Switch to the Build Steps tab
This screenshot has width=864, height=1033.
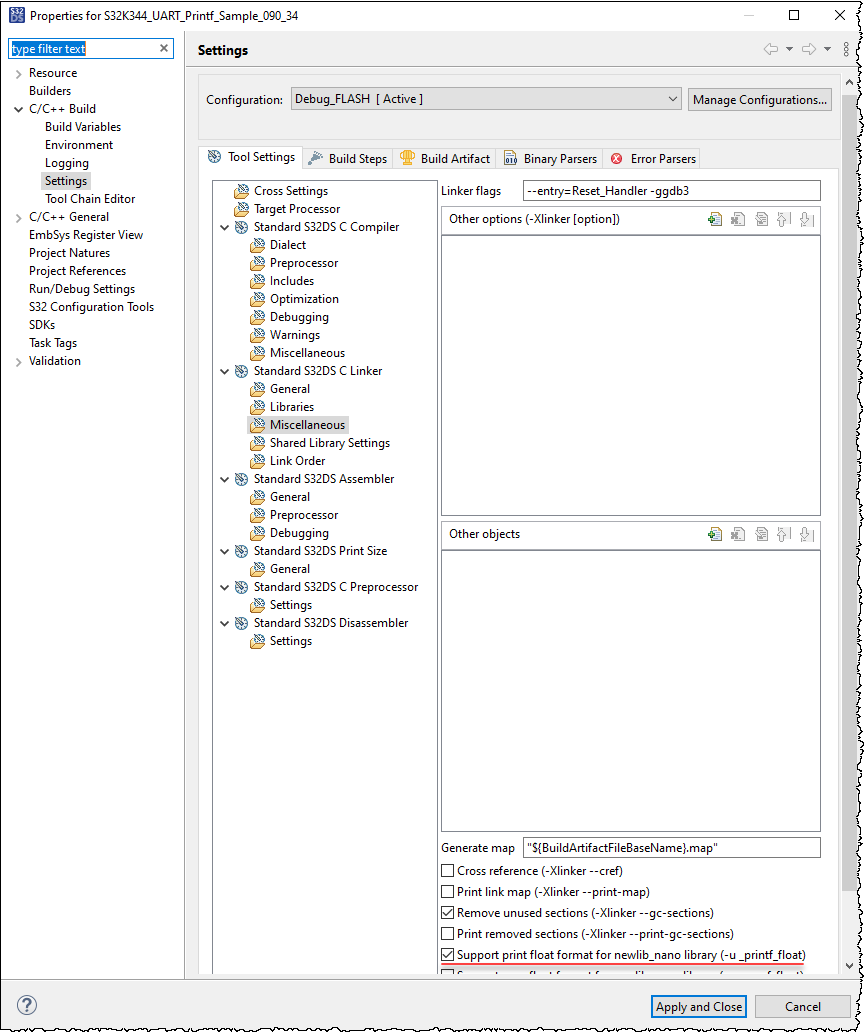coord(356,158)
